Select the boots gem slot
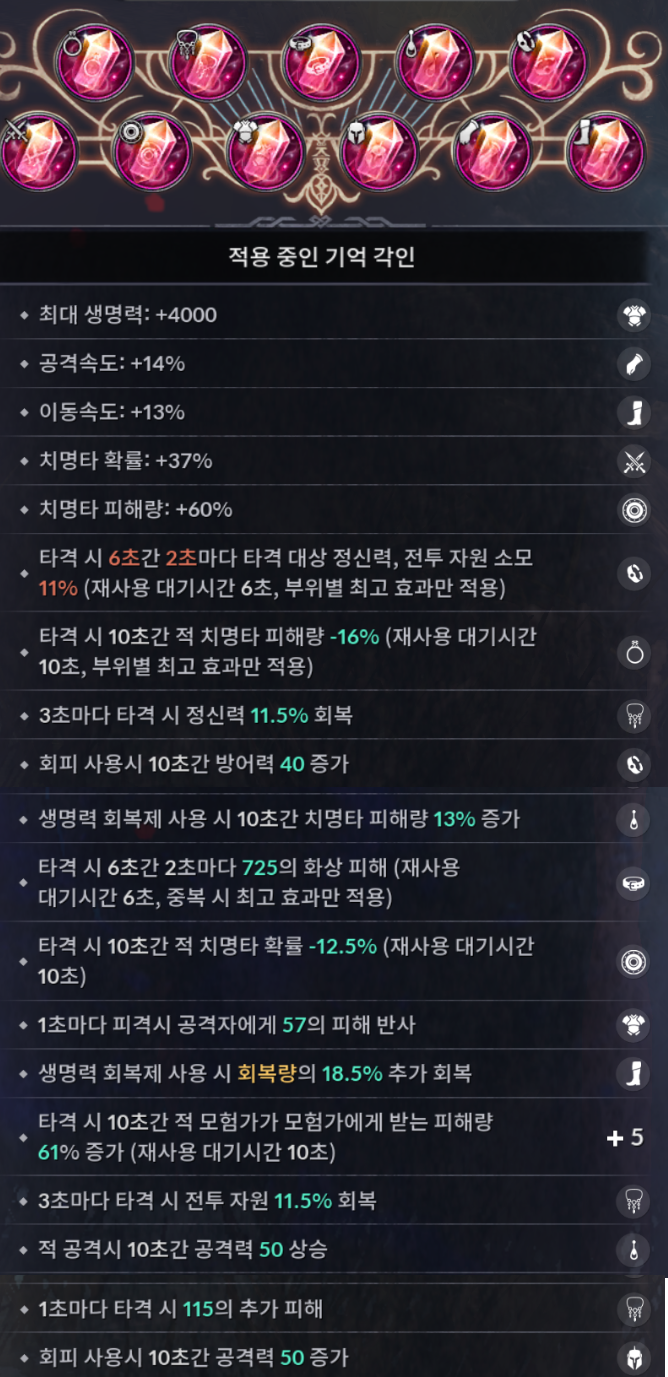668x1377 pixels. click(x=604, y=153)
